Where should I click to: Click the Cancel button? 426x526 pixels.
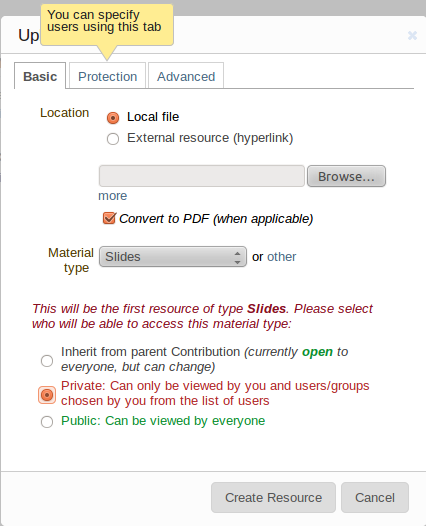click(375, 497)
